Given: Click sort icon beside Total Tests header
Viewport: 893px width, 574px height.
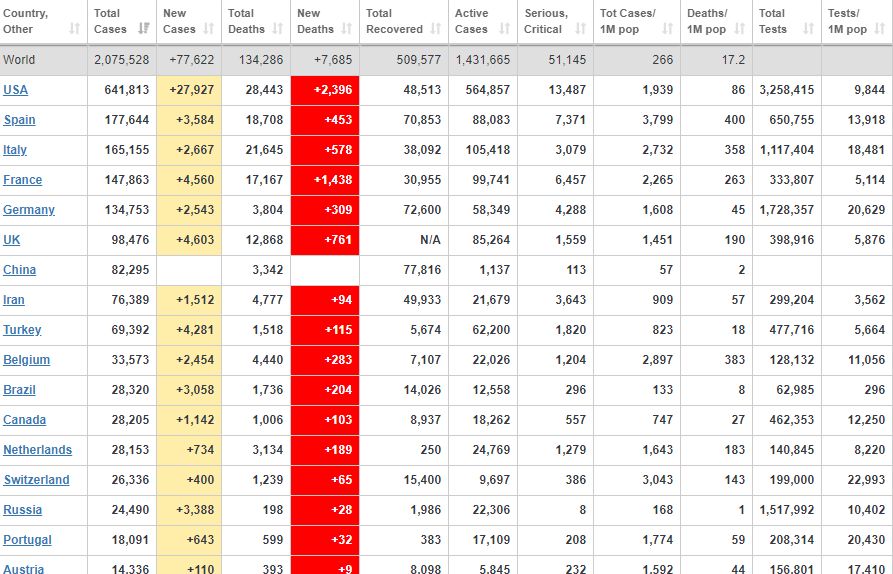Looking at the screenshot, I should click(x=807, y=29).
